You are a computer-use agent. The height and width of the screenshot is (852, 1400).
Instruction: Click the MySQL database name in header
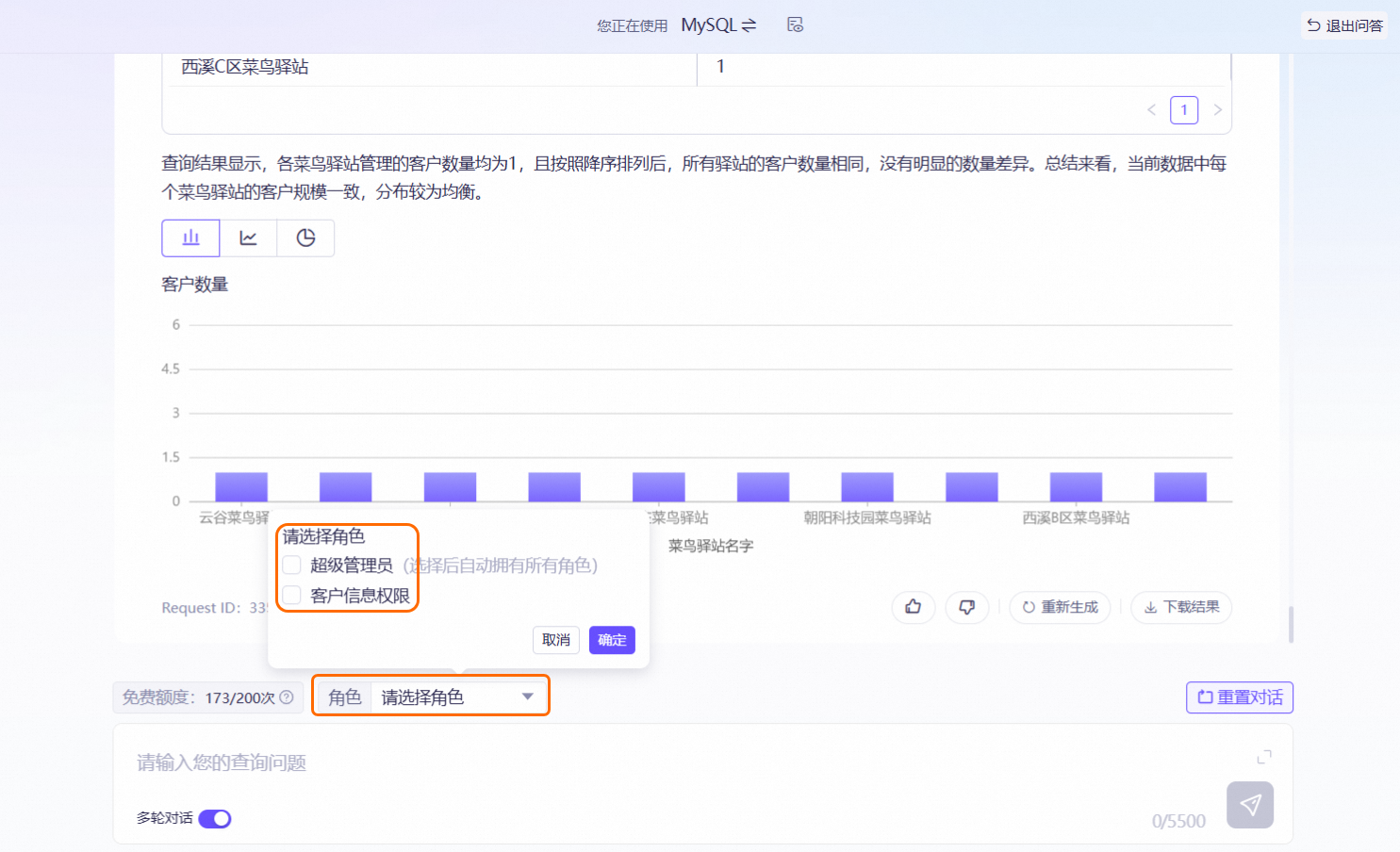click(x=708, y=25)
